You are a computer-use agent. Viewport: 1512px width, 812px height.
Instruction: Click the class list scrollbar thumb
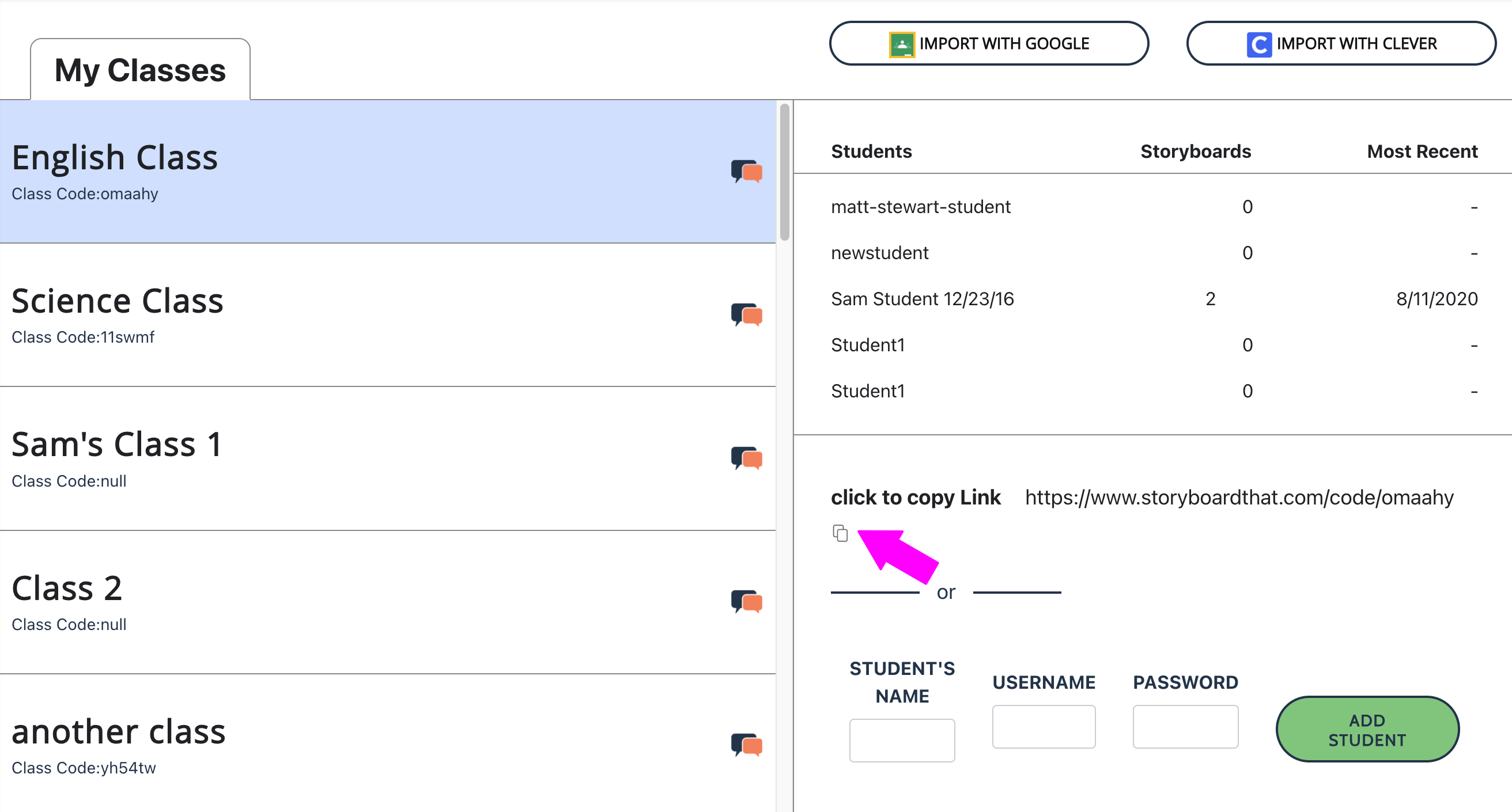[785, 172]
